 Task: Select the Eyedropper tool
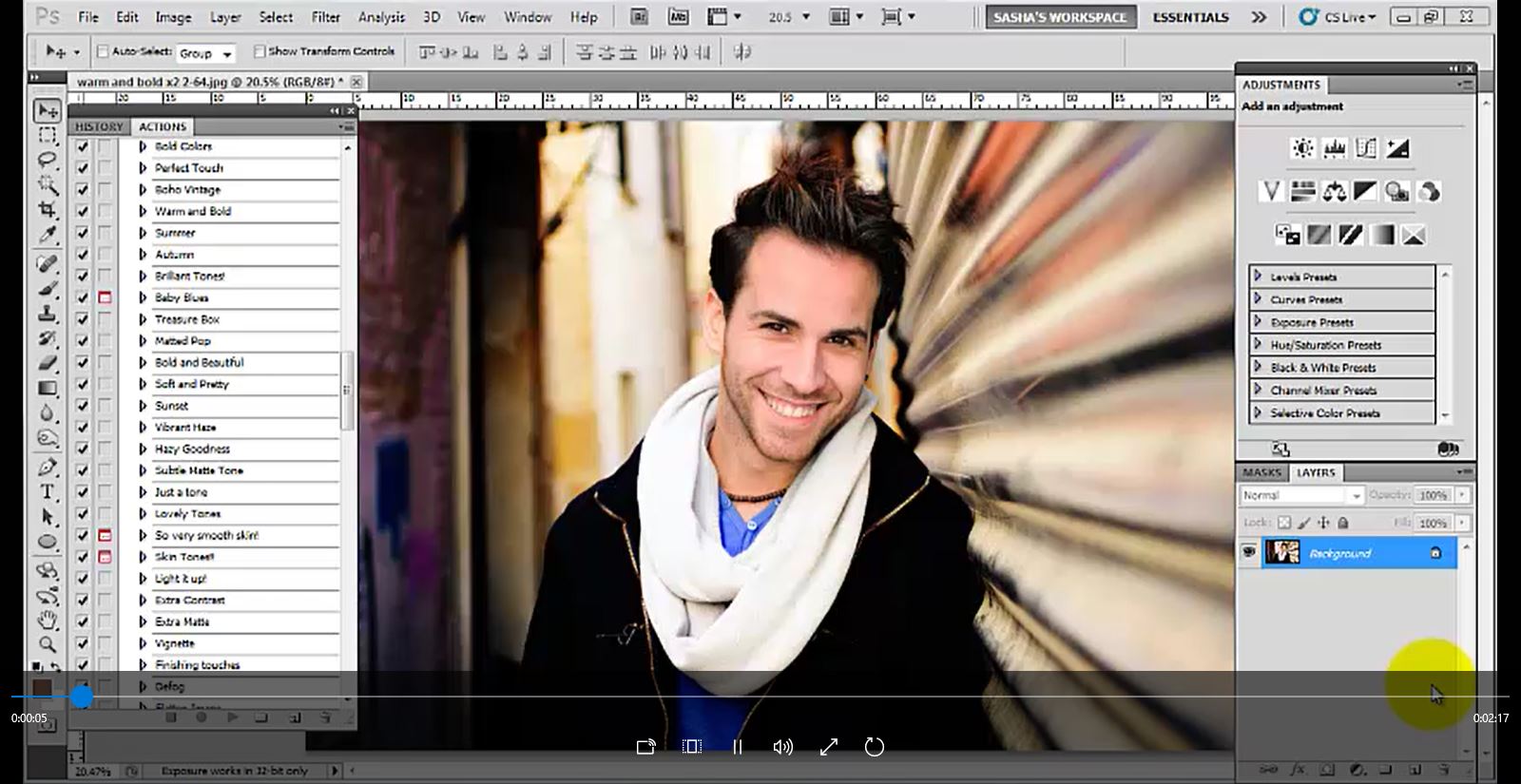pyautogui.click(x=47, y=234)
